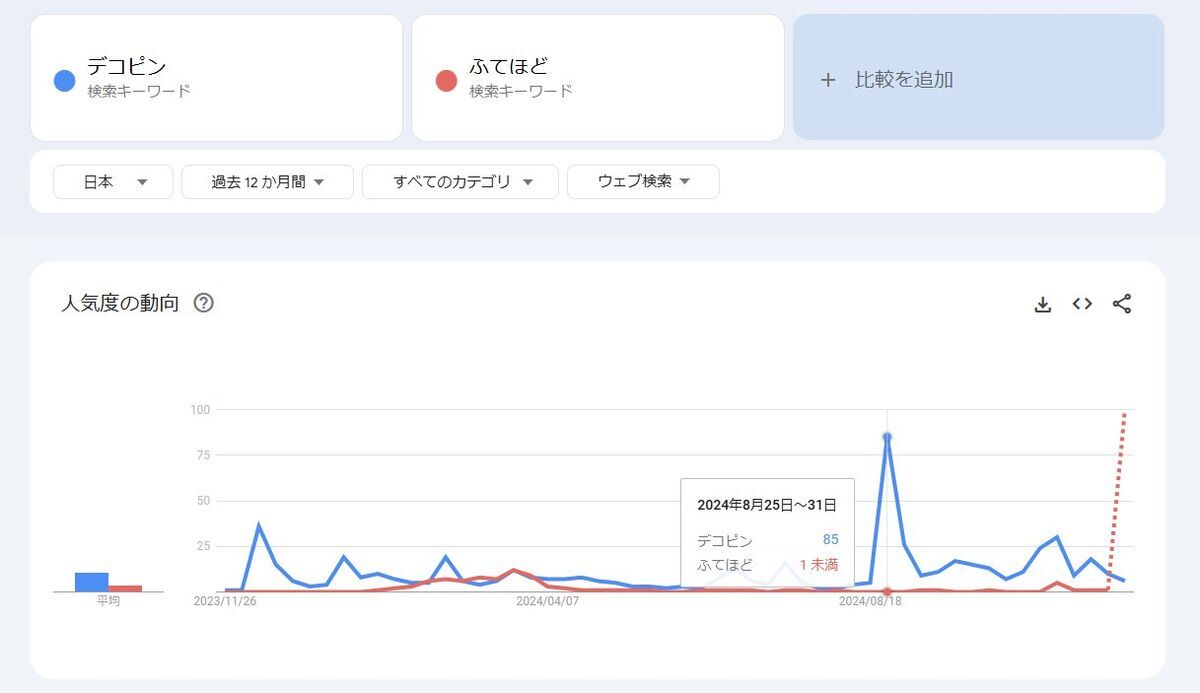
Task: Open the すべてのカテゴリ dropdown
Action: 461,182
